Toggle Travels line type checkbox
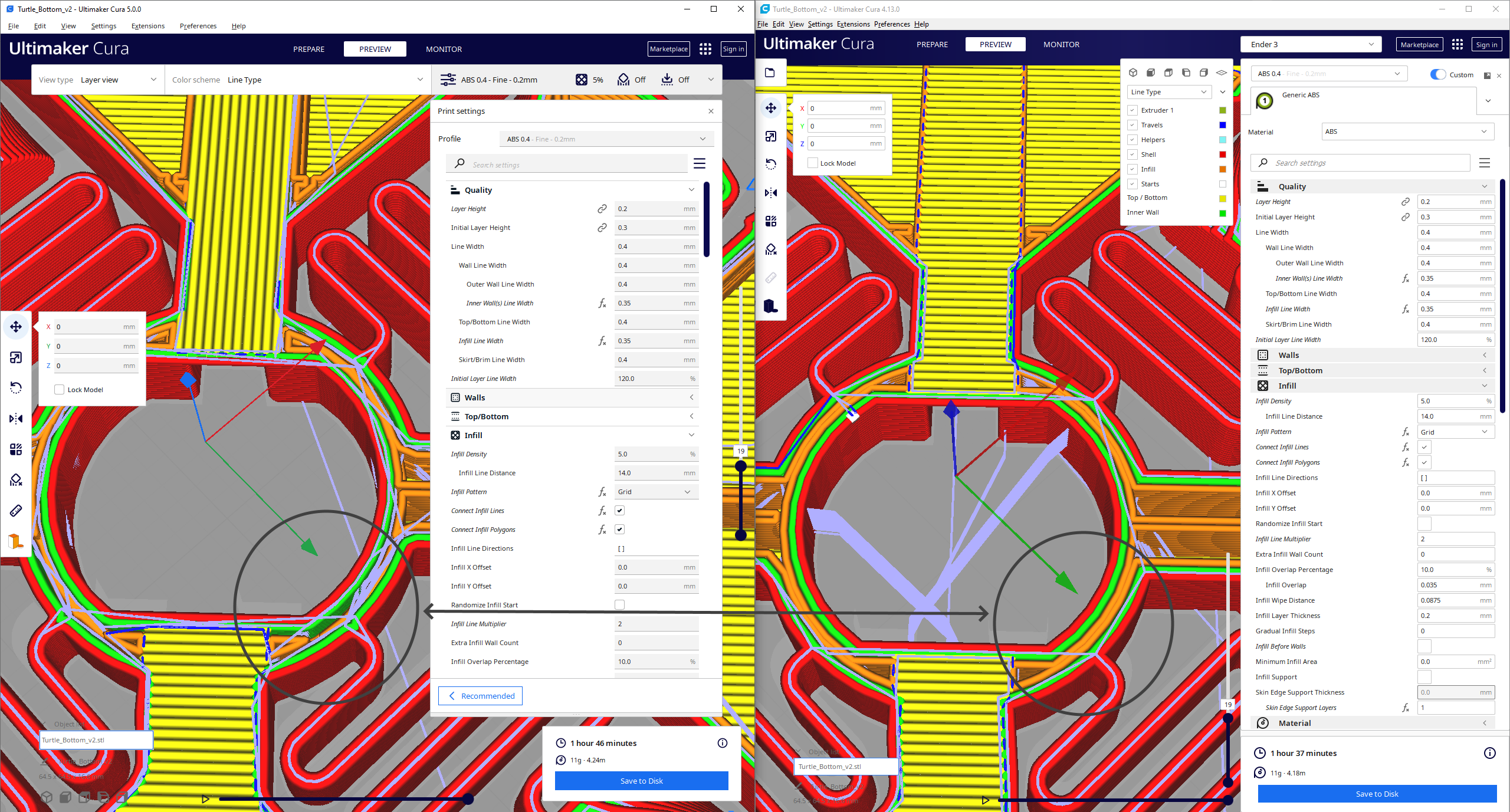Viewport: 1510px width, 812px height. tap(1132, 125)
